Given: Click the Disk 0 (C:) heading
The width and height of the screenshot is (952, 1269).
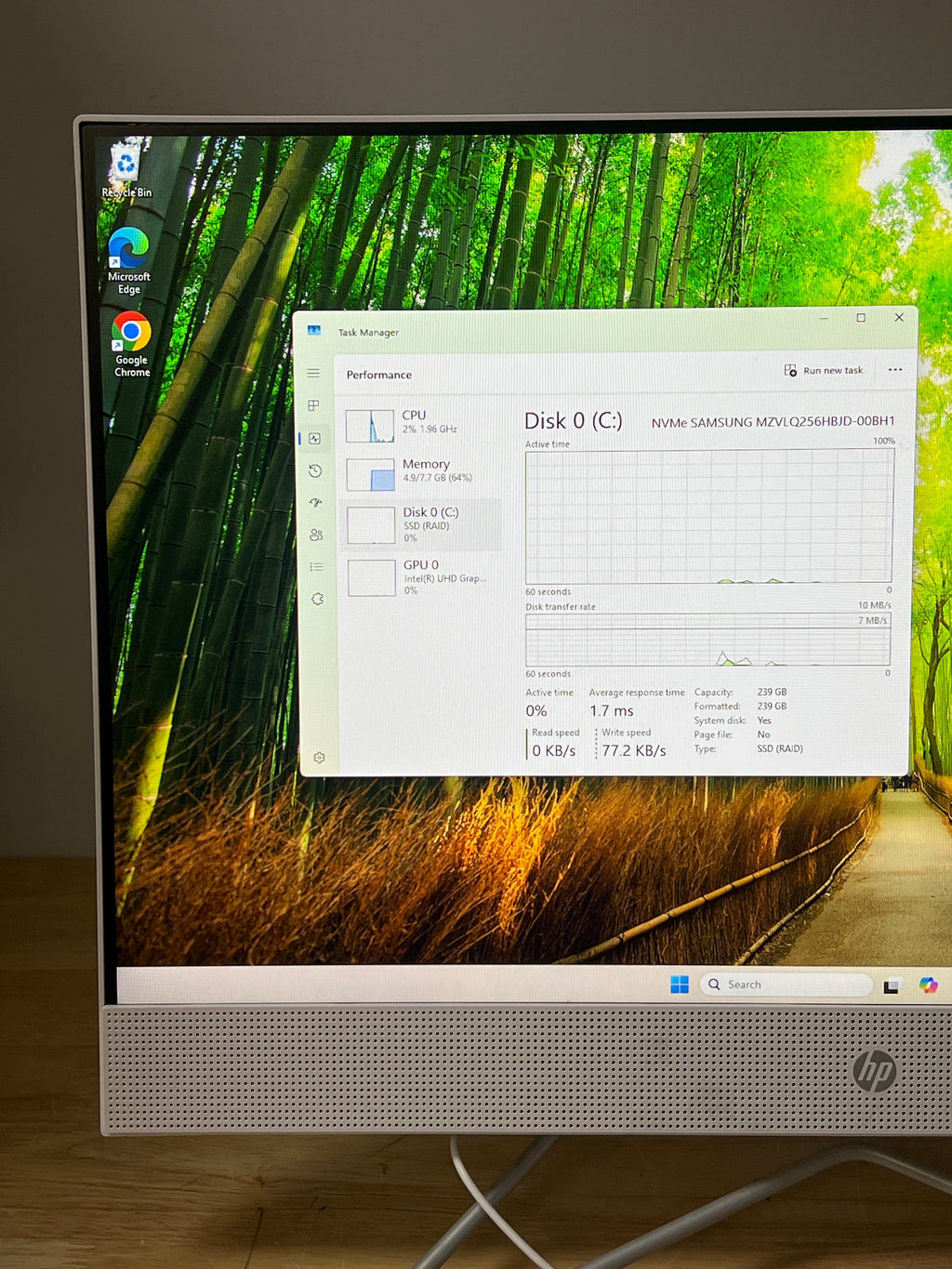Looking at the screenshot, I should point(573,421).
